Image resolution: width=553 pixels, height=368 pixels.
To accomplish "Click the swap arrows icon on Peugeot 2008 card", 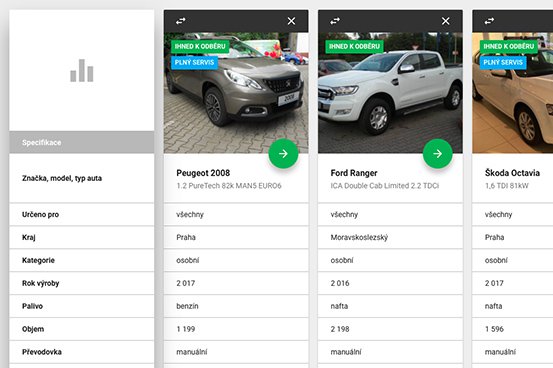I will (181, 21).
